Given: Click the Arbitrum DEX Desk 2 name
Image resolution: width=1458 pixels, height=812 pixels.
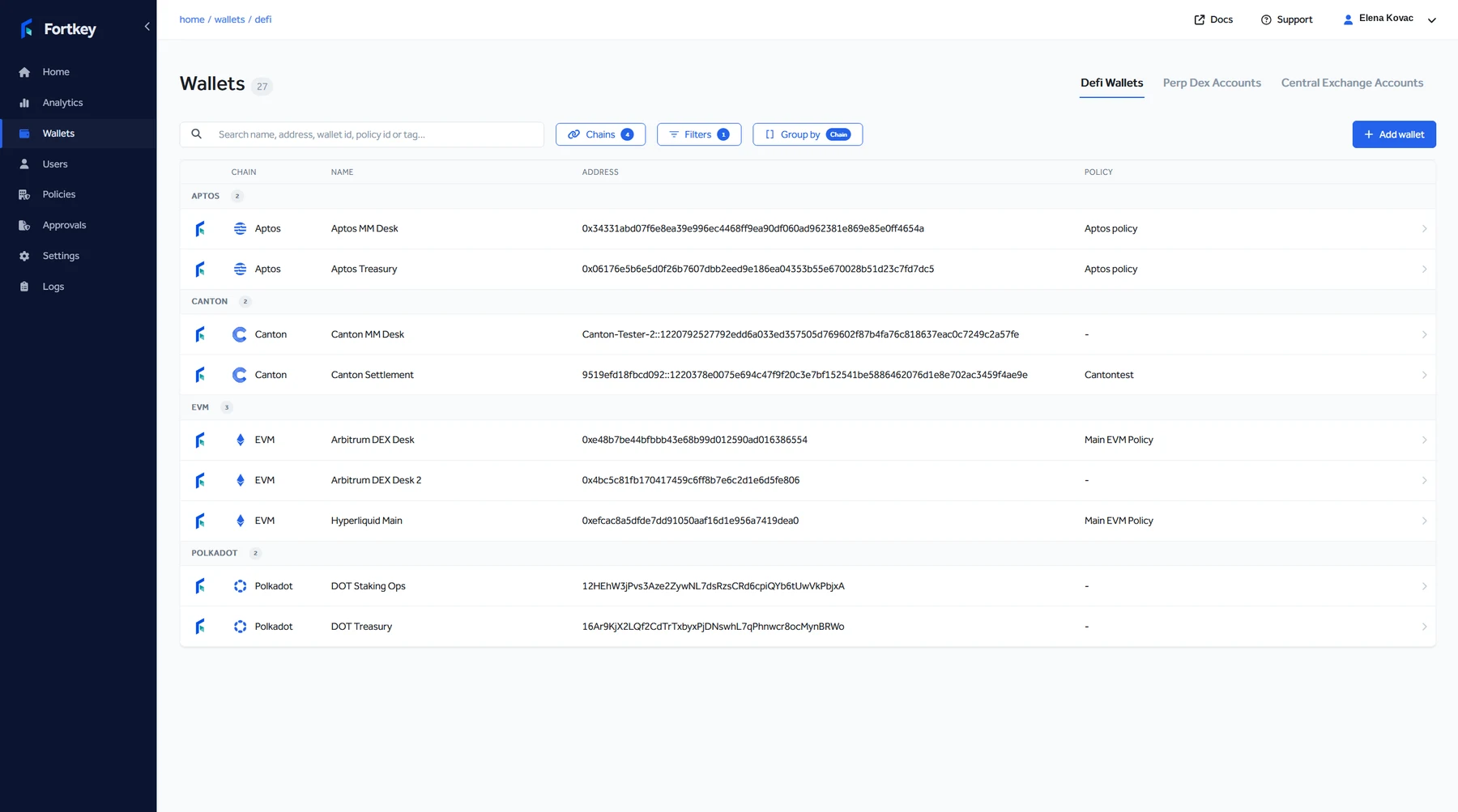Looking at the screenshot, I should pyautogui.click(x=376, y=480).
